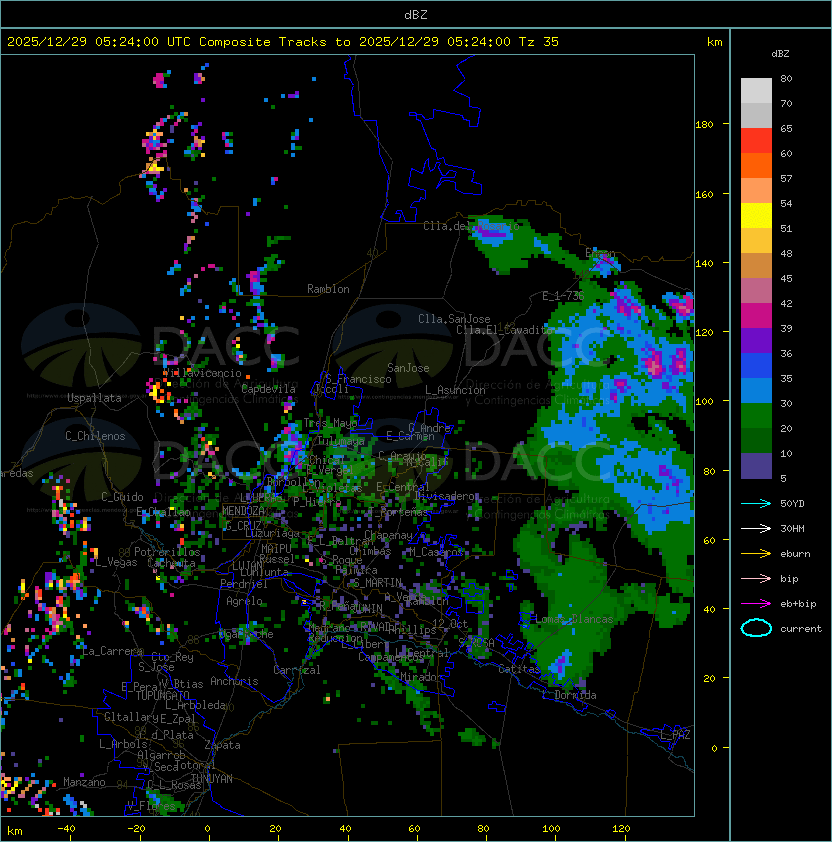The height and width of the screenshot is (842, 832).
Task: Click the 'Potrerillos' map label
Action: (167, 552)
